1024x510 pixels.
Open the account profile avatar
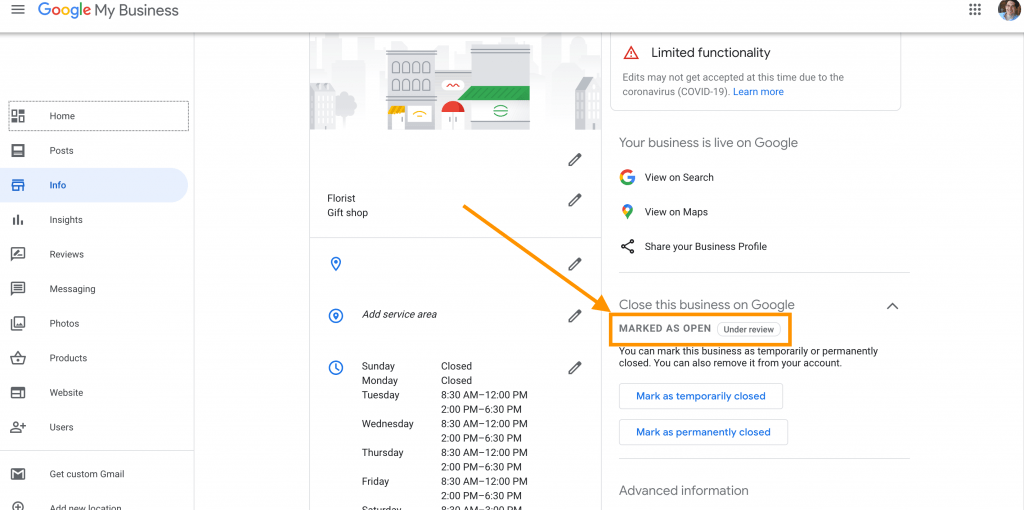pyautogui.click(x=1010, y=10)
